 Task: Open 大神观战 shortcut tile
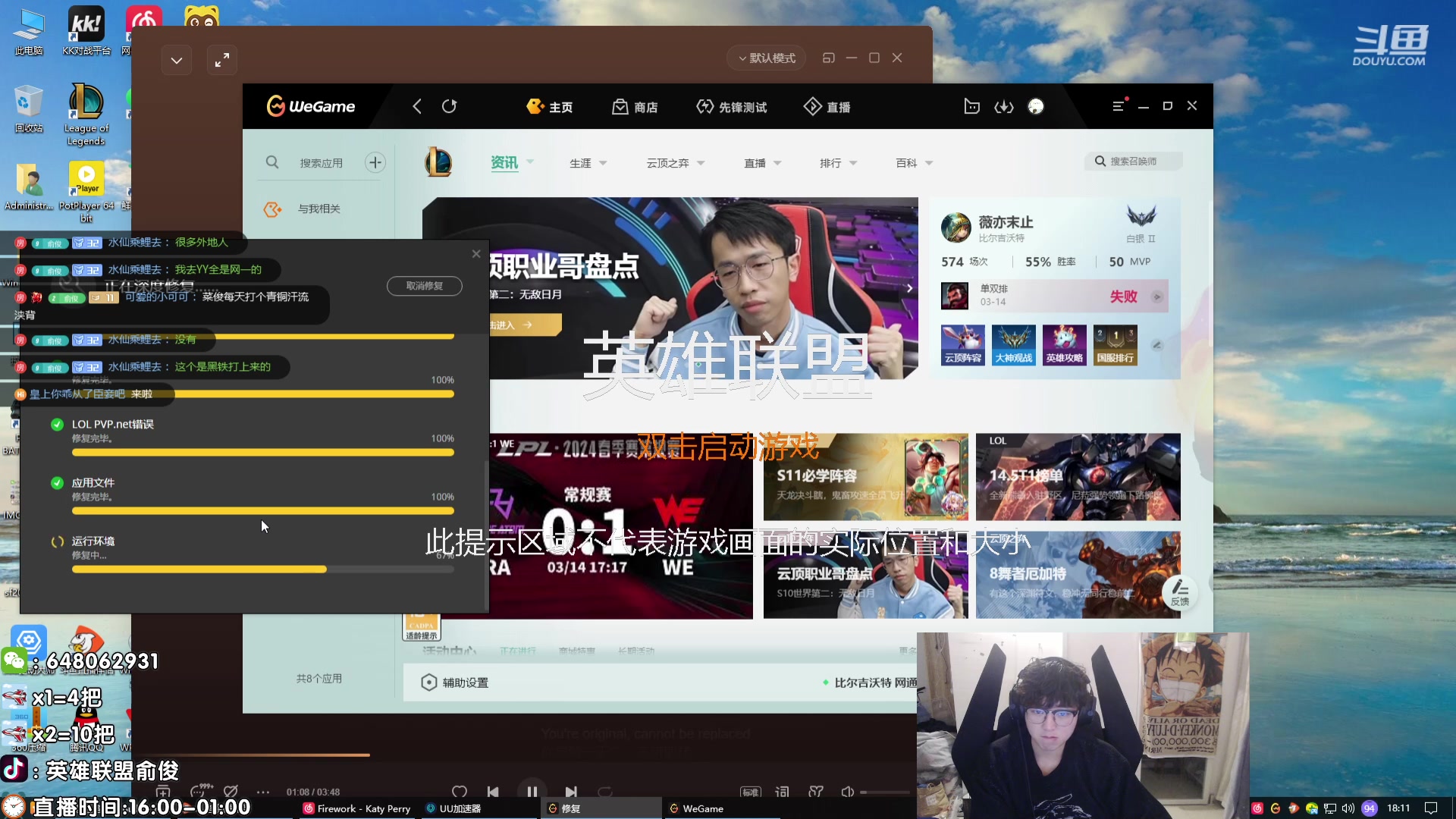point(1014,345)
